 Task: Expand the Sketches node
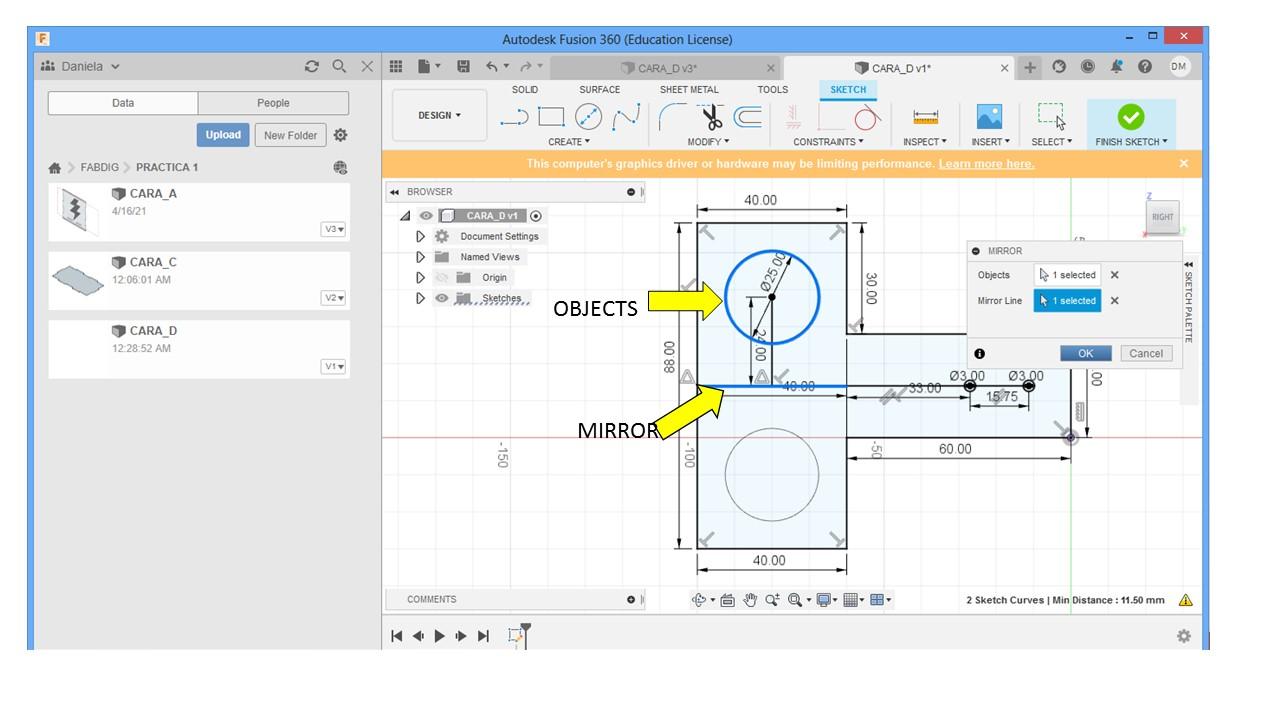click(421, 298)
